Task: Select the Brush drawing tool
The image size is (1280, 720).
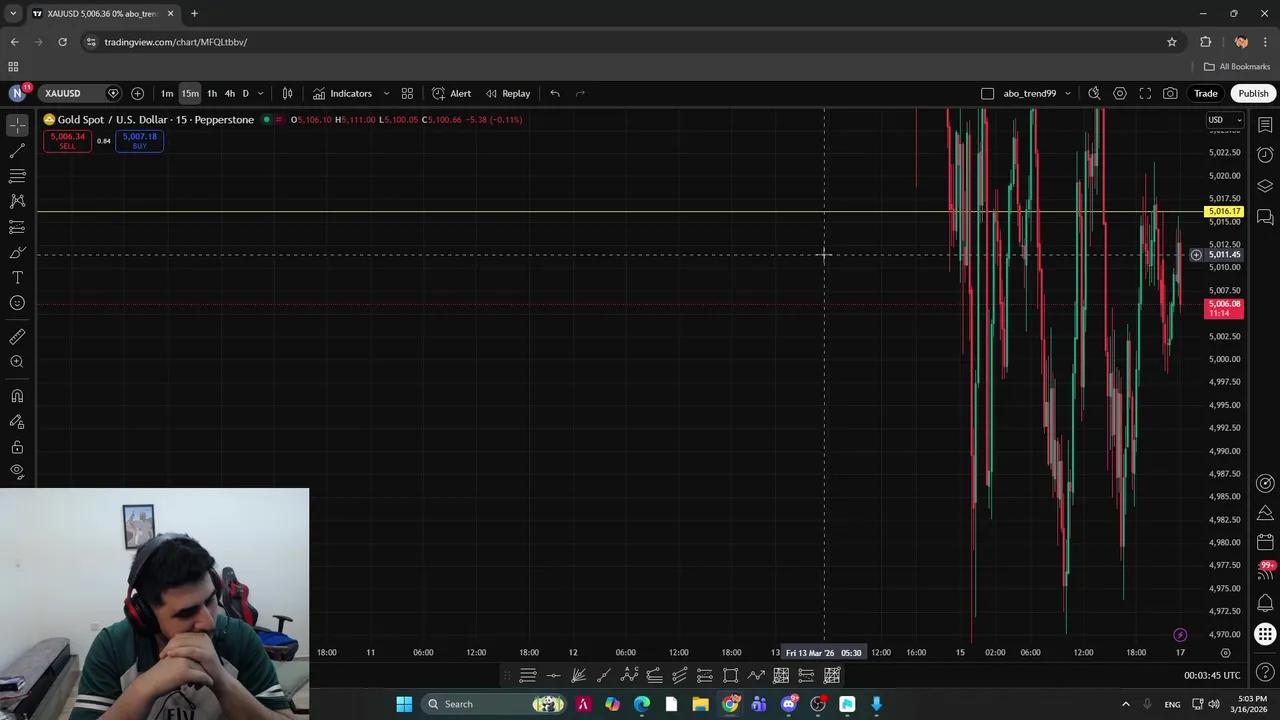Action: [17, 252]
